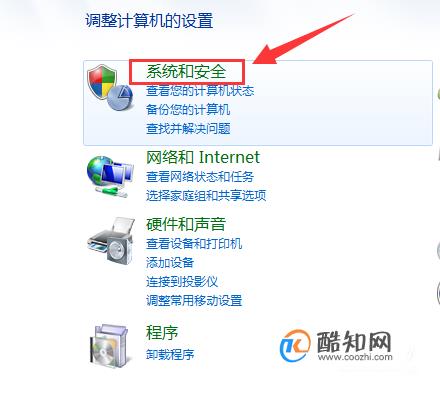The height and width of the screenshot is (400, 440).
Task: Click the 调整计算机的设置 page title
Action: point(149,21)
